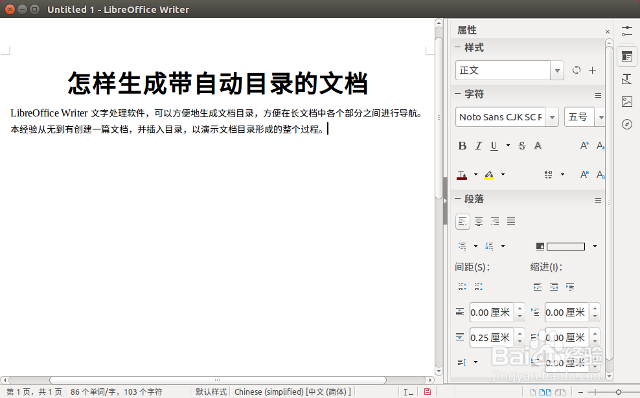This screenshot has height=398, width=640.
Task: Click 默认样式 page style status entry
Action: click(x=211, y=392)
